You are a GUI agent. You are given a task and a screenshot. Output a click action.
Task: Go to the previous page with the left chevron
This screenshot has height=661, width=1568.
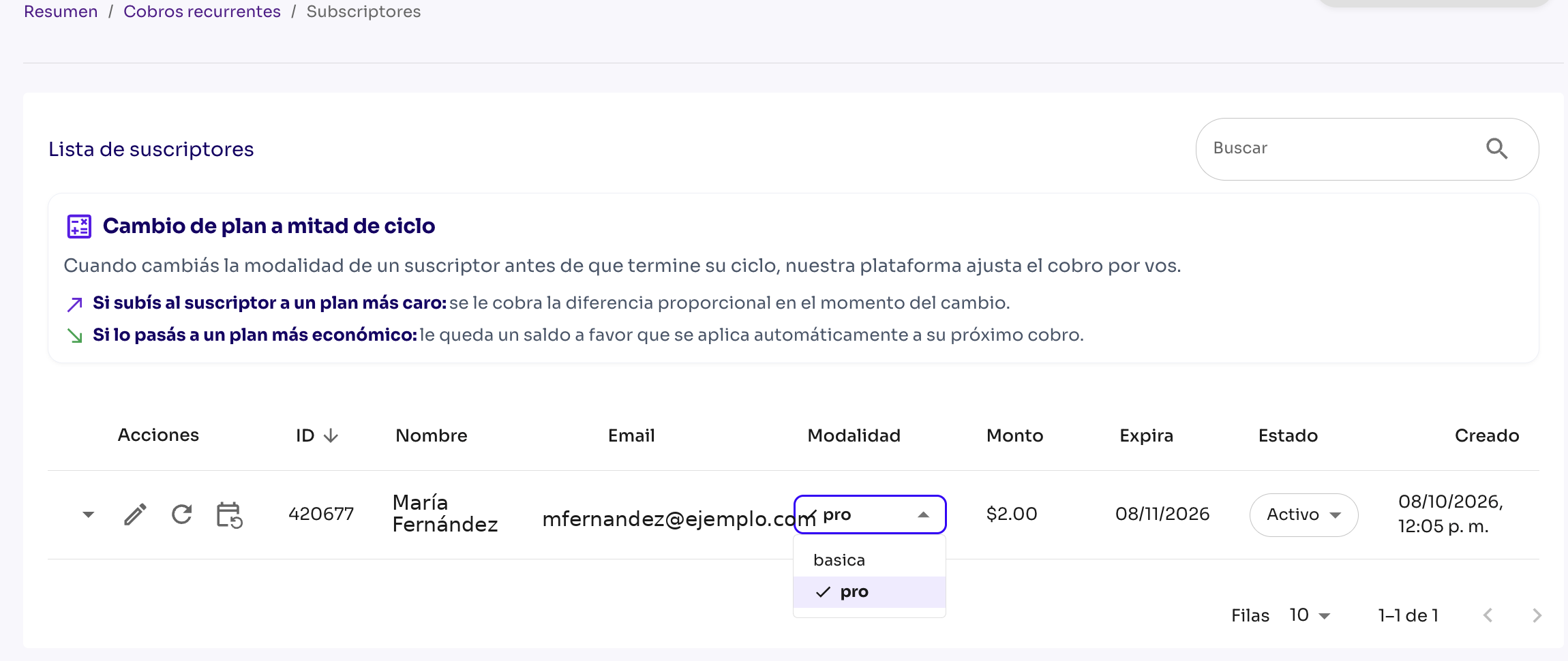(x=1488, y=615)
